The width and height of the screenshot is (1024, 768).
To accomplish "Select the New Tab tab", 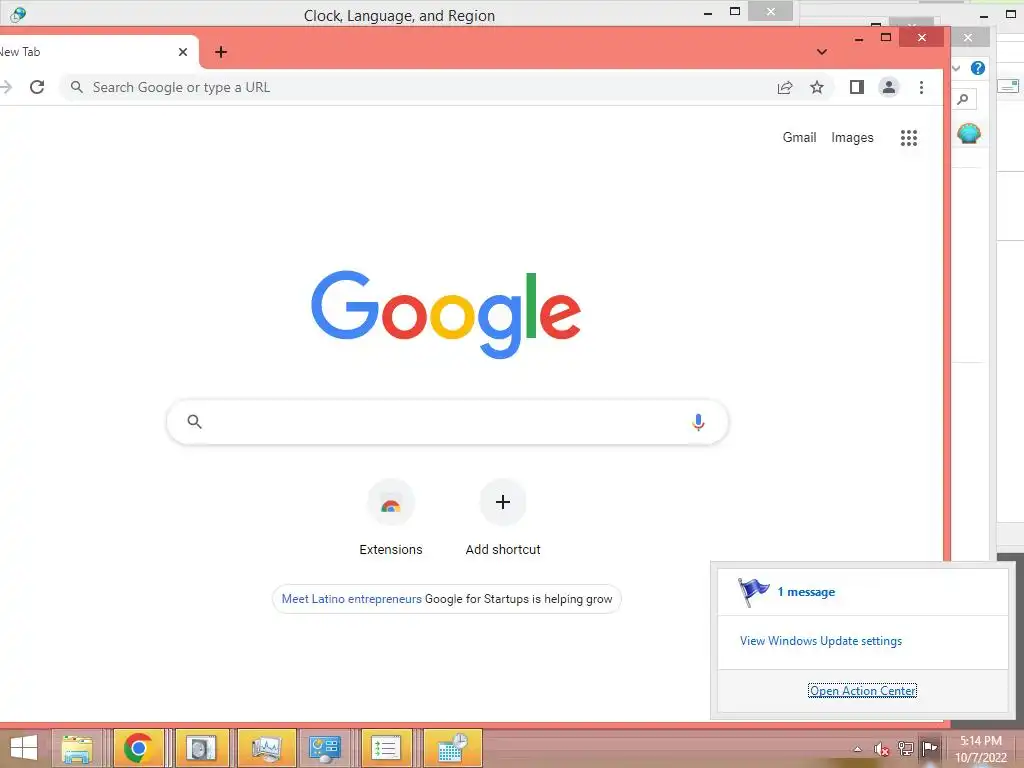I will 91,52.
